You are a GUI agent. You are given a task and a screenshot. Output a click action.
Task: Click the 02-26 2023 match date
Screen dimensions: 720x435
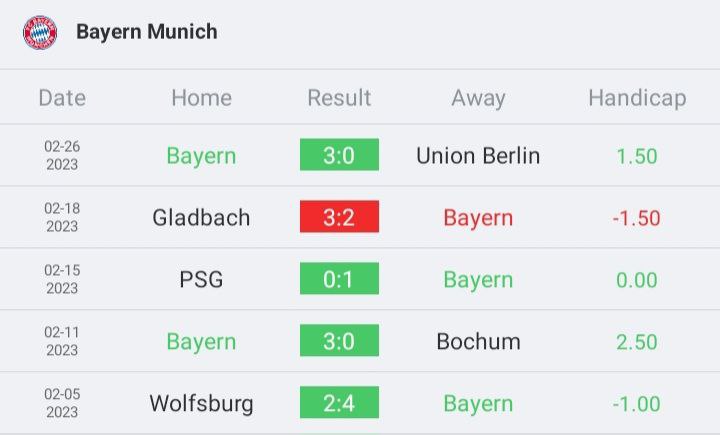(x=62, y=155)
